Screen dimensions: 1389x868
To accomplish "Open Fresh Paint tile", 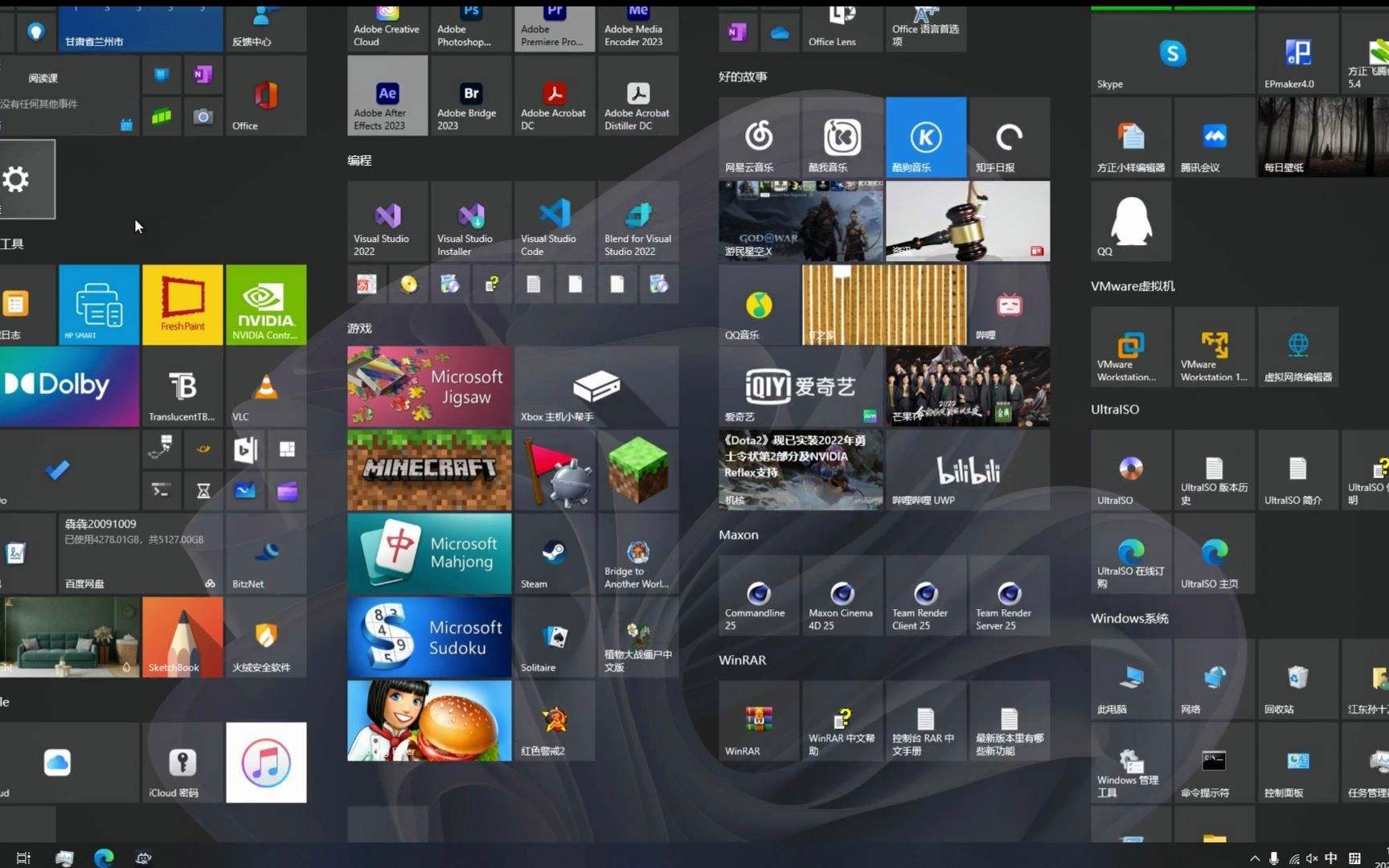I will [182, 305].
